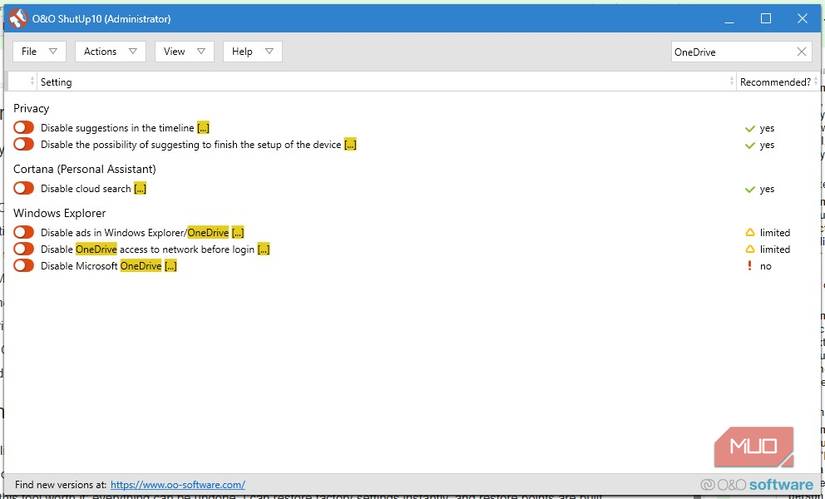
Task: Expand details for finish setup suggestion
Action: (x=350, y=145)
